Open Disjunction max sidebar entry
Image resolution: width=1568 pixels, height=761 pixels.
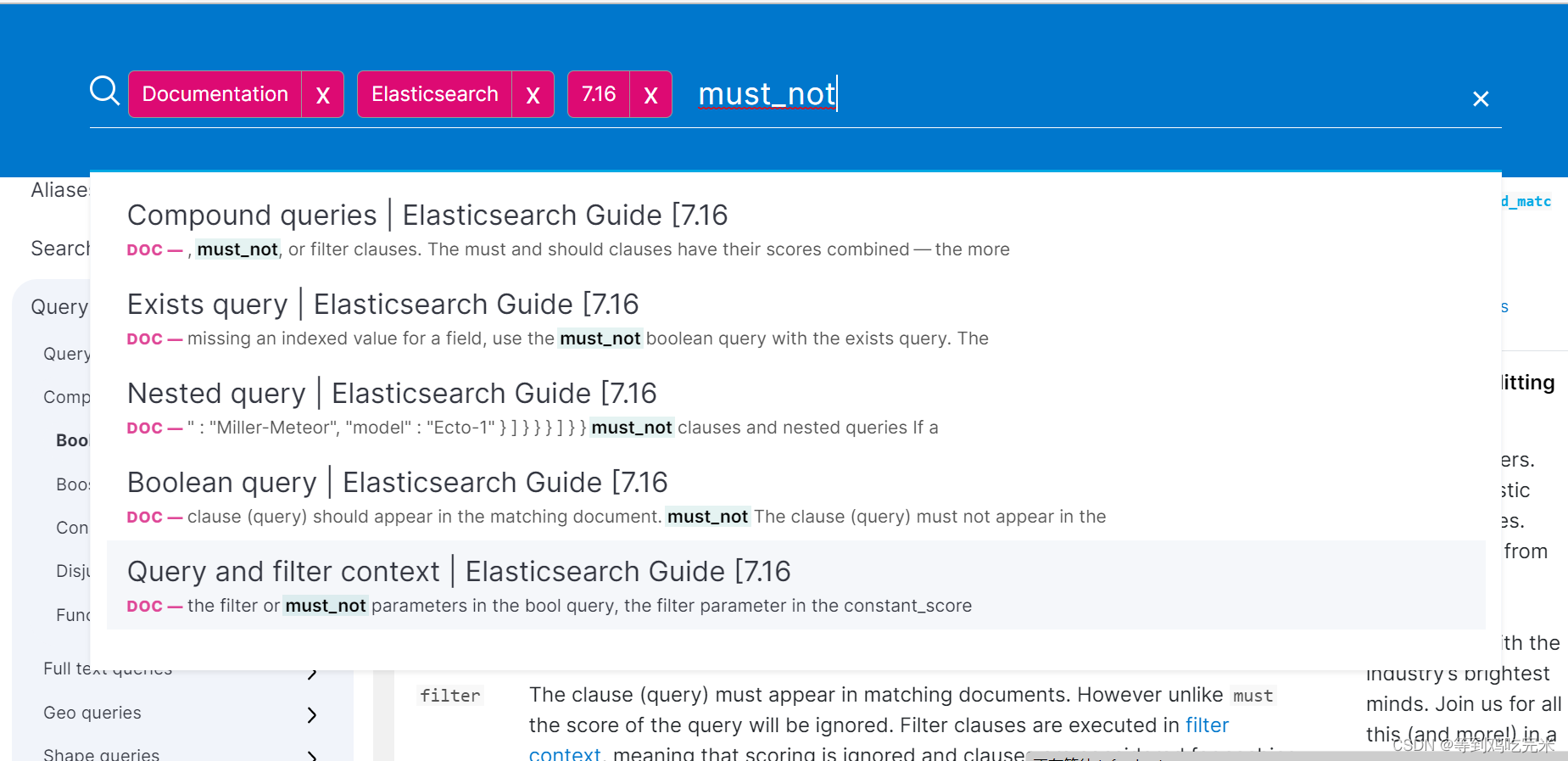point(72,571)
